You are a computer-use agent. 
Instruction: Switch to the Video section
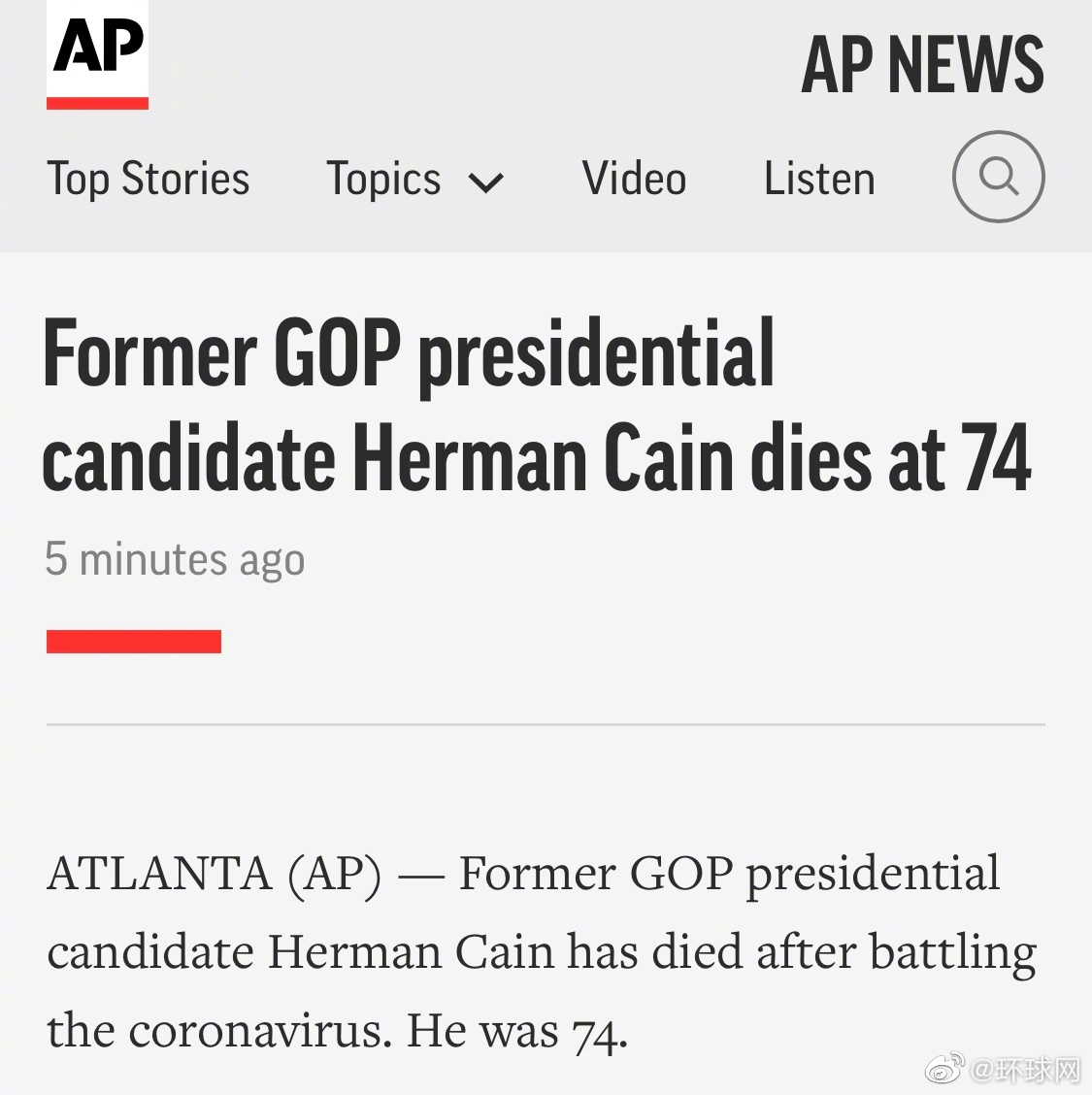[634, 180]
